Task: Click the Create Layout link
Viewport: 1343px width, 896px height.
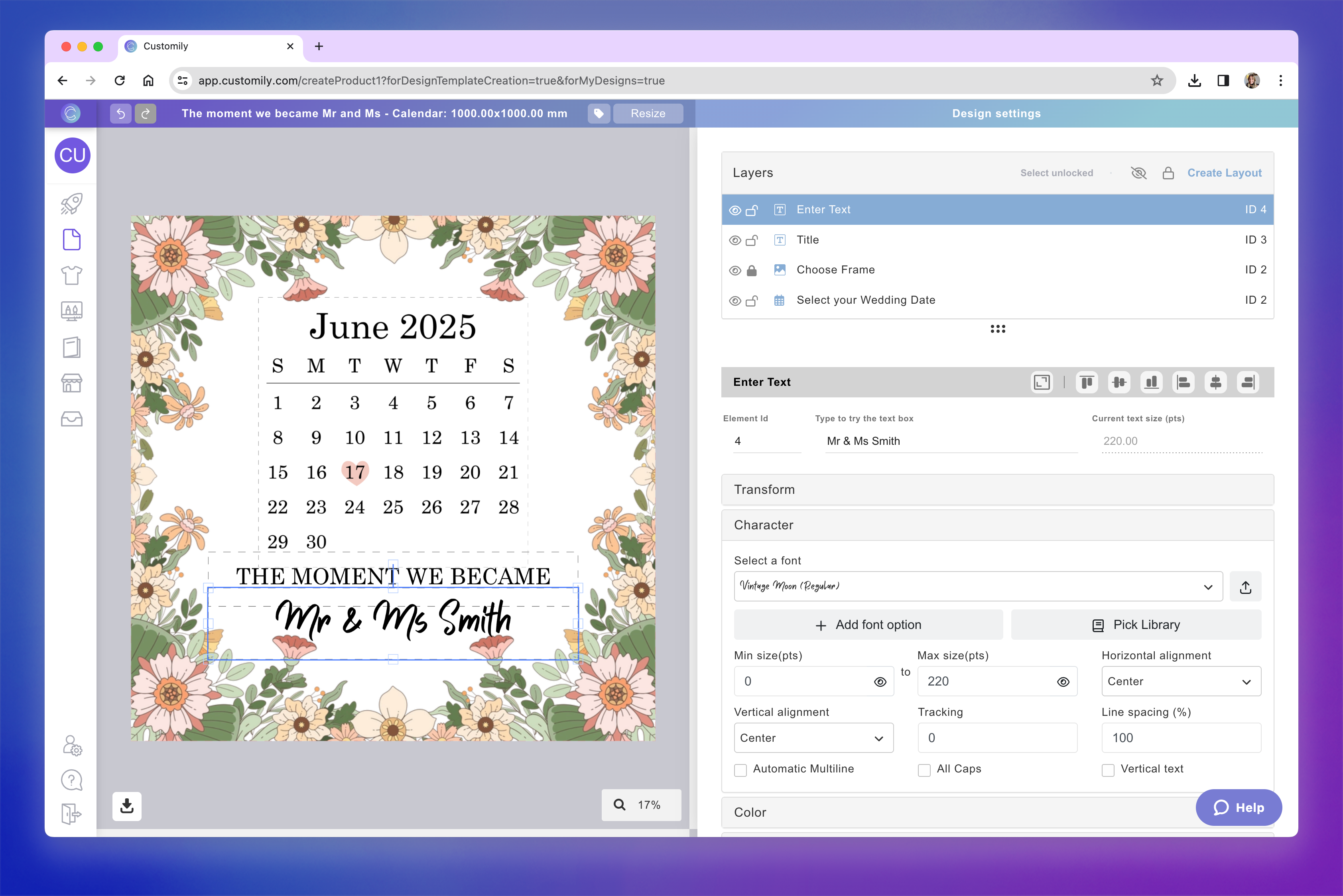Action: 1224,173
